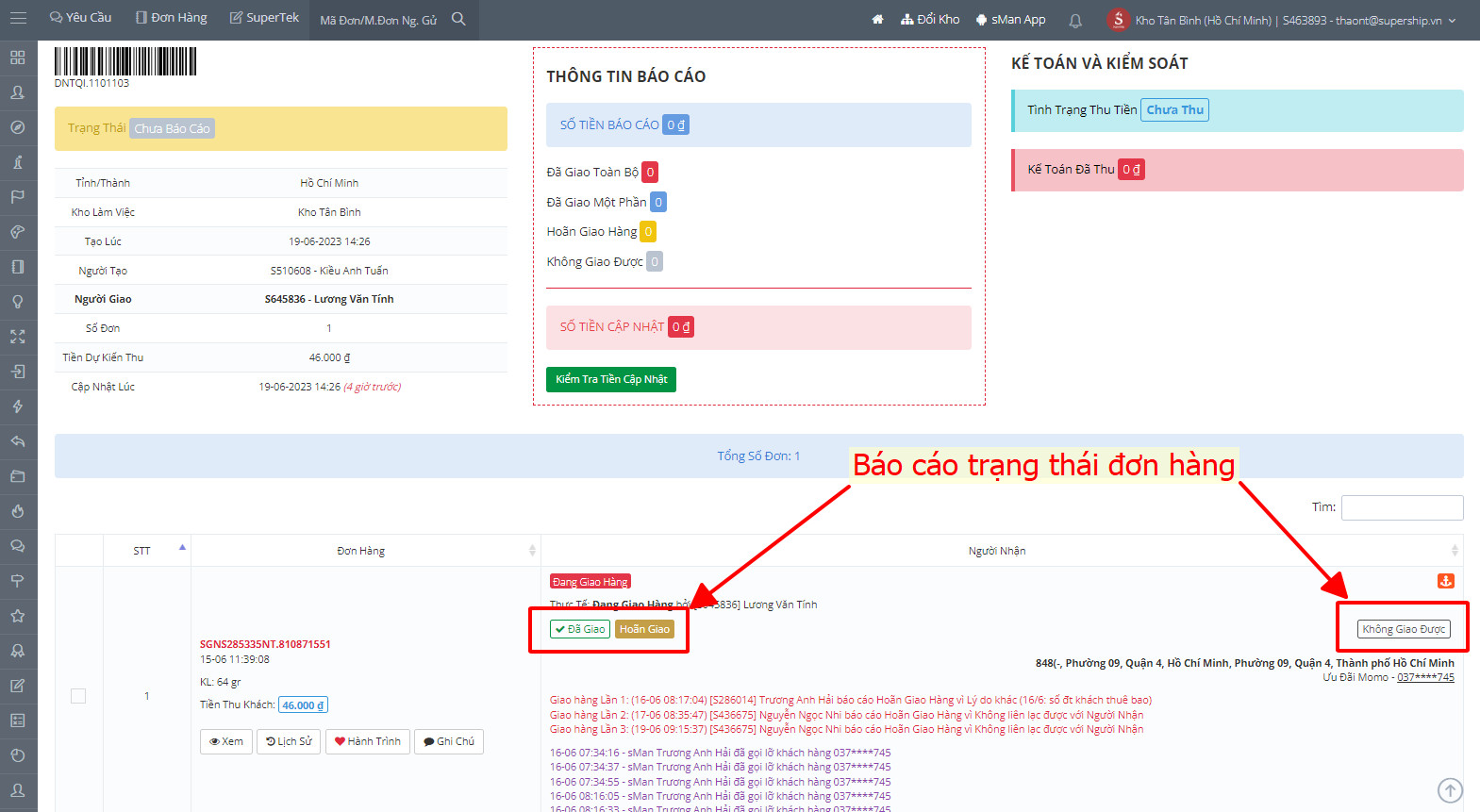Open Lịch Sử for the order
1480x812 pixels.
289,741
